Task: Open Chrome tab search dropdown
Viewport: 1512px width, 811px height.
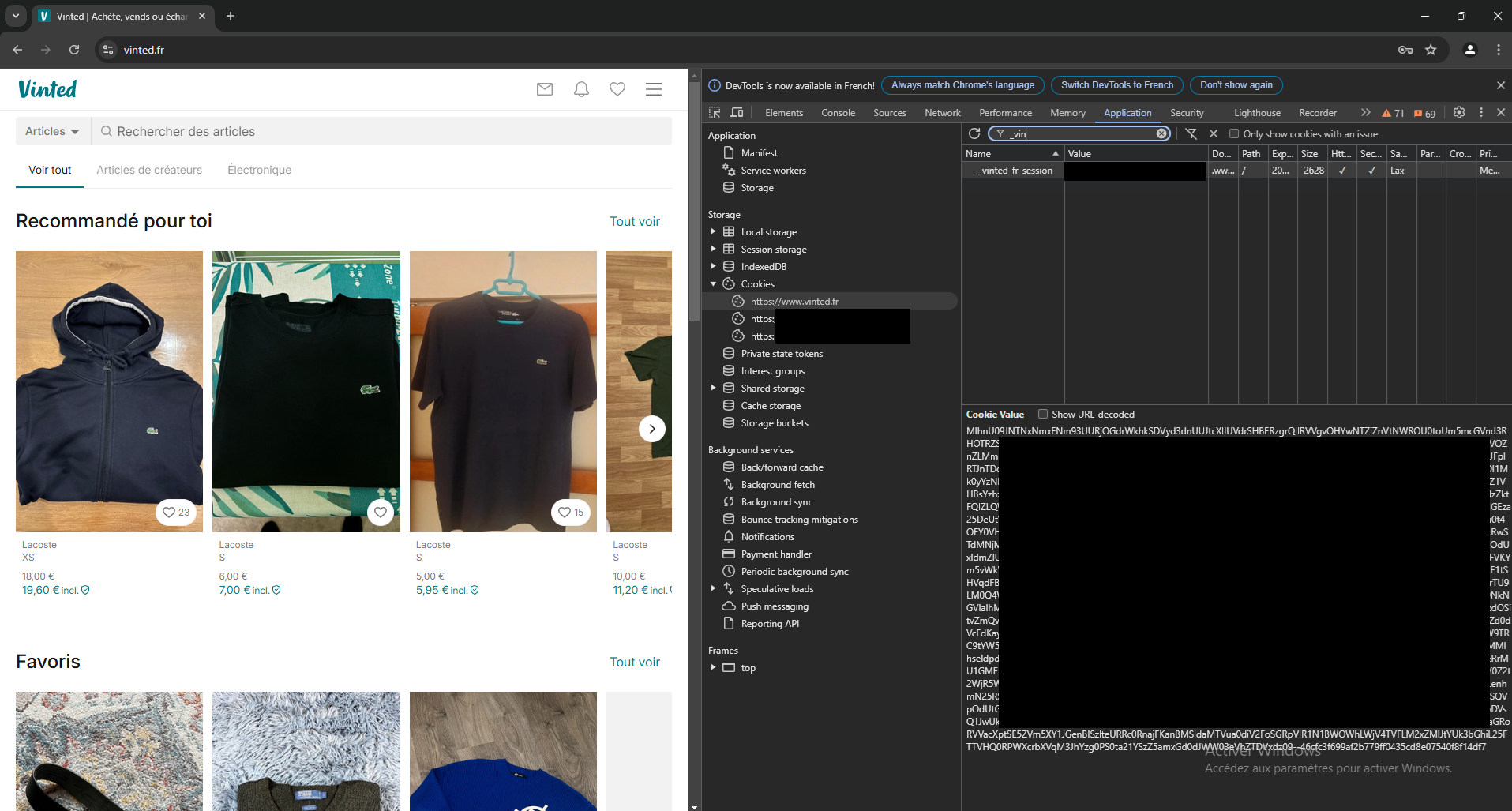Action: click(x=16, y=16)
